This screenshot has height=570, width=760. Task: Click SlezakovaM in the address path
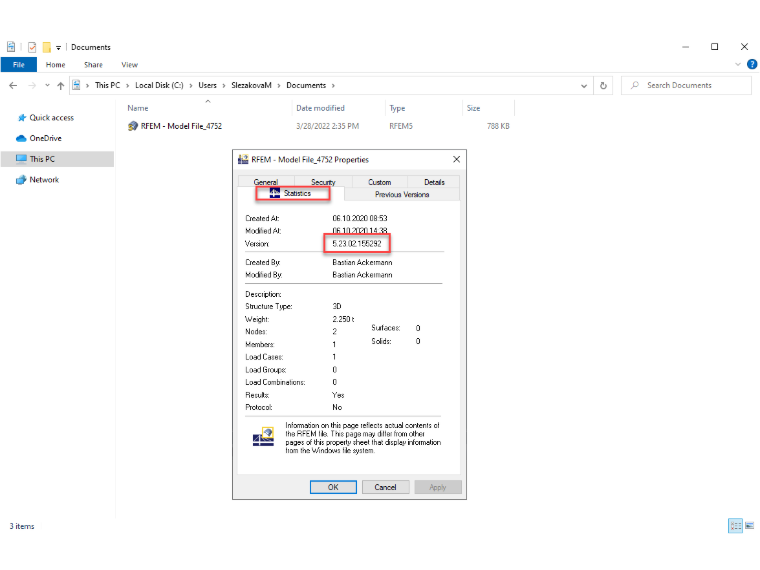click(x=251, y=85)
